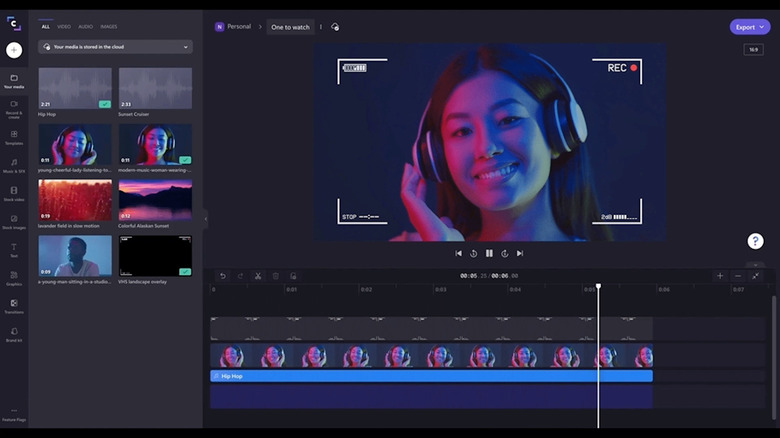Click the scissors split icon
This screenshot has height=438, width=780.
click(x=257, y=276)
